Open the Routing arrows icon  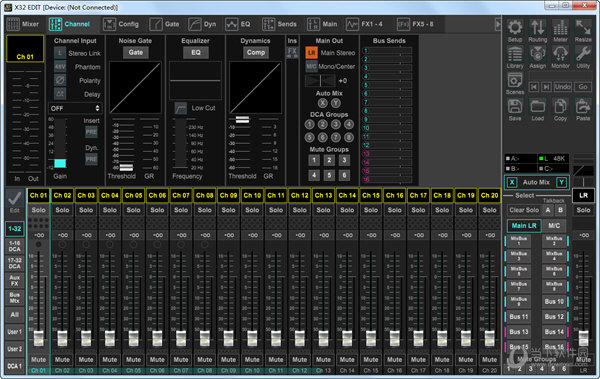[538, 28]
